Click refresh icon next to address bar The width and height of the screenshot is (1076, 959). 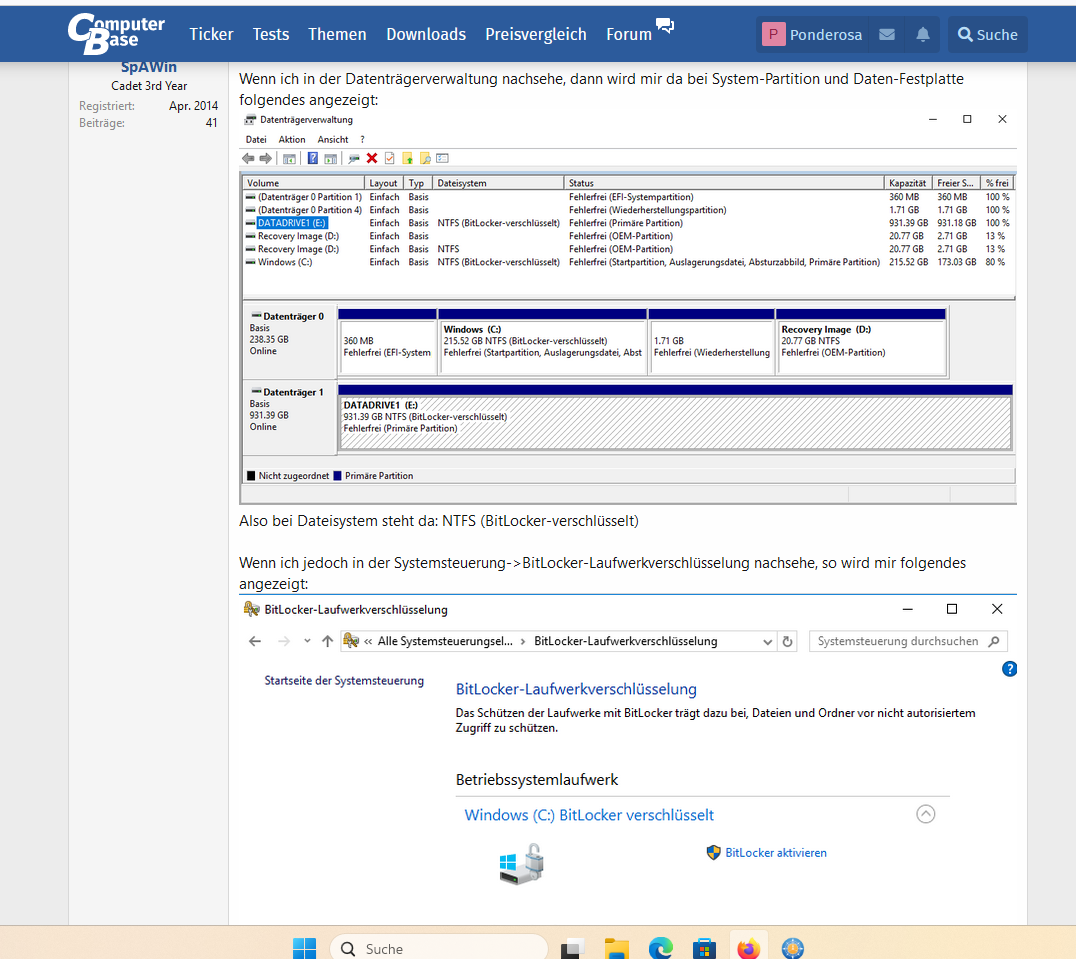coord(788,641)
